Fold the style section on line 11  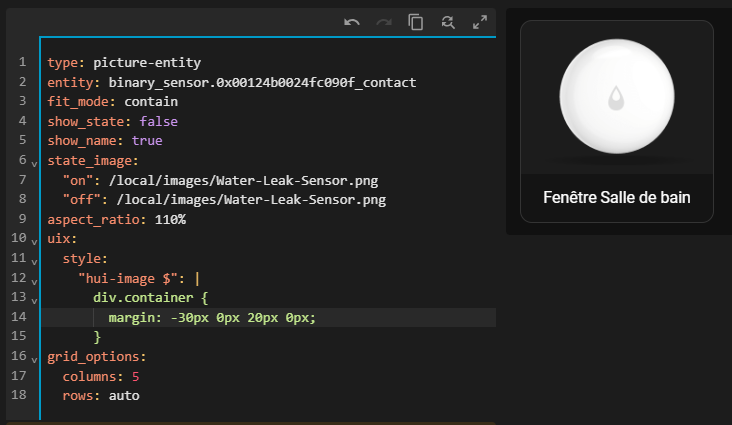pos(34,260)
